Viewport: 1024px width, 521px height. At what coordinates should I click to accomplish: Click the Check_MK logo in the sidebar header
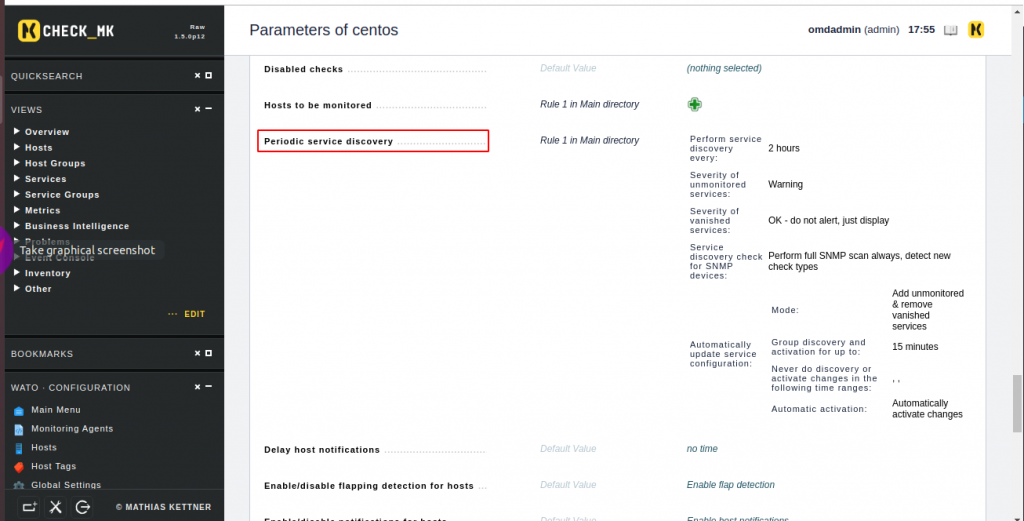[x=66, y=31]
